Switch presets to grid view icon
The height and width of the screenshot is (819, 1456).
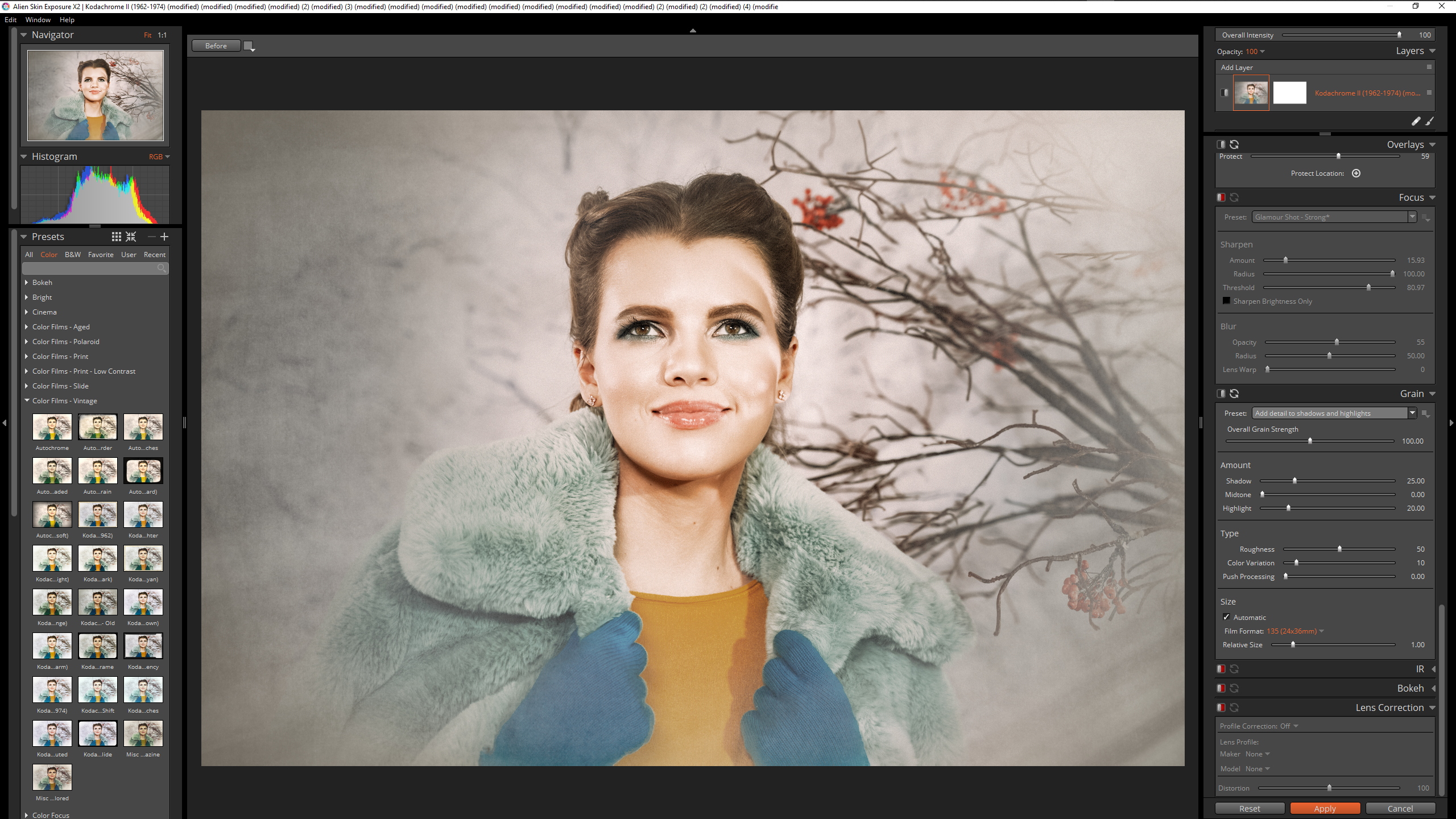pyautogui.click(x=116, y=237)
